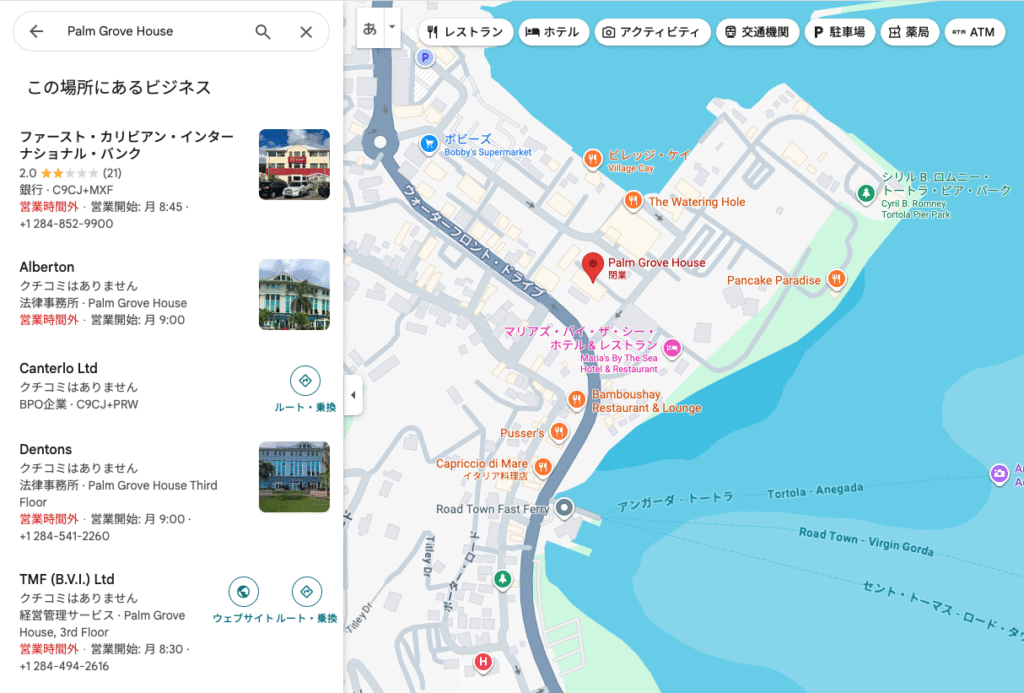
Task: Click the search magnifier icon
Action: [x=262, y=32]
